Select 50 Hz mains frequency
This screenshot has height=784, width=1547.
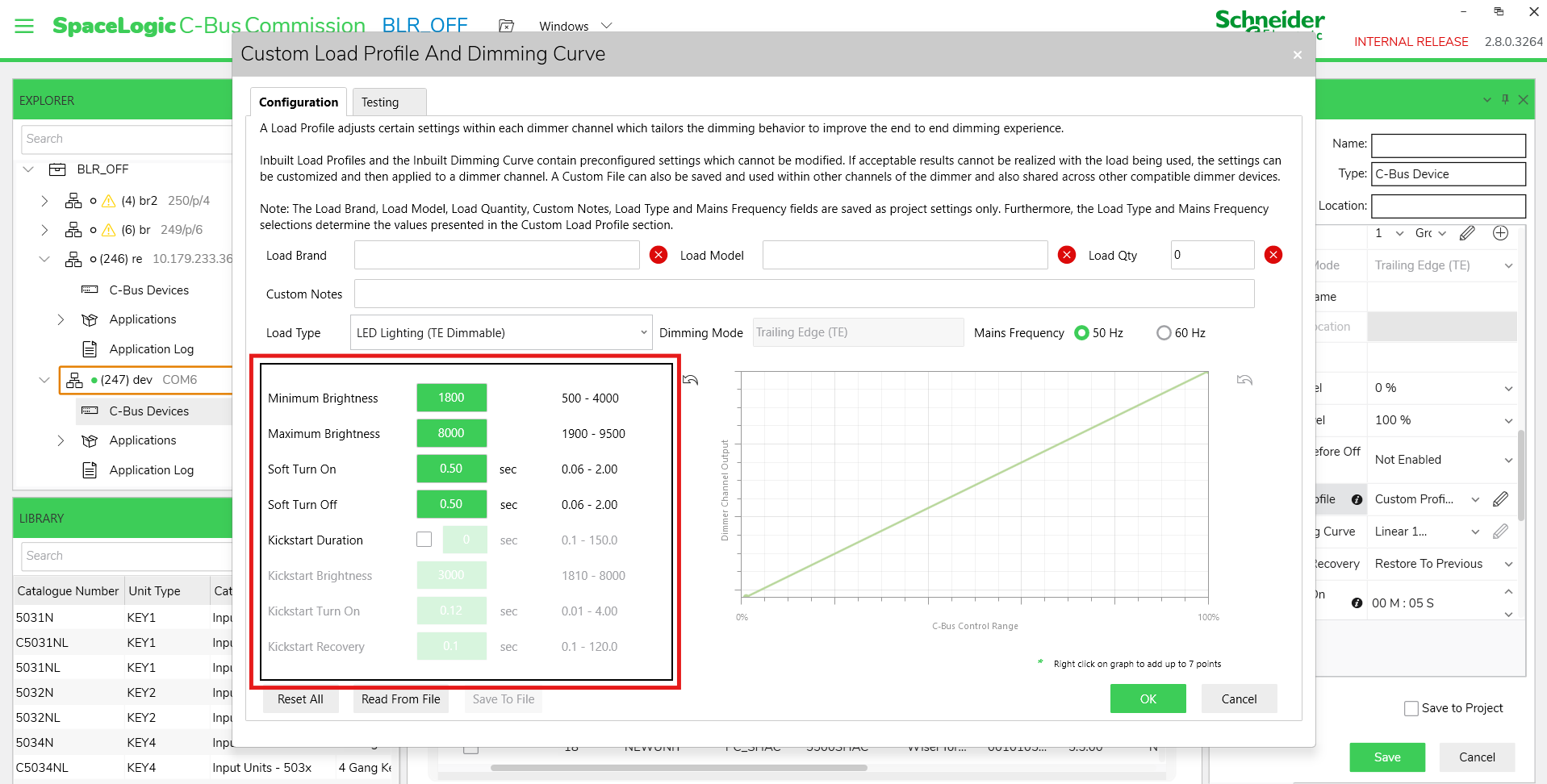[1082, 333]
